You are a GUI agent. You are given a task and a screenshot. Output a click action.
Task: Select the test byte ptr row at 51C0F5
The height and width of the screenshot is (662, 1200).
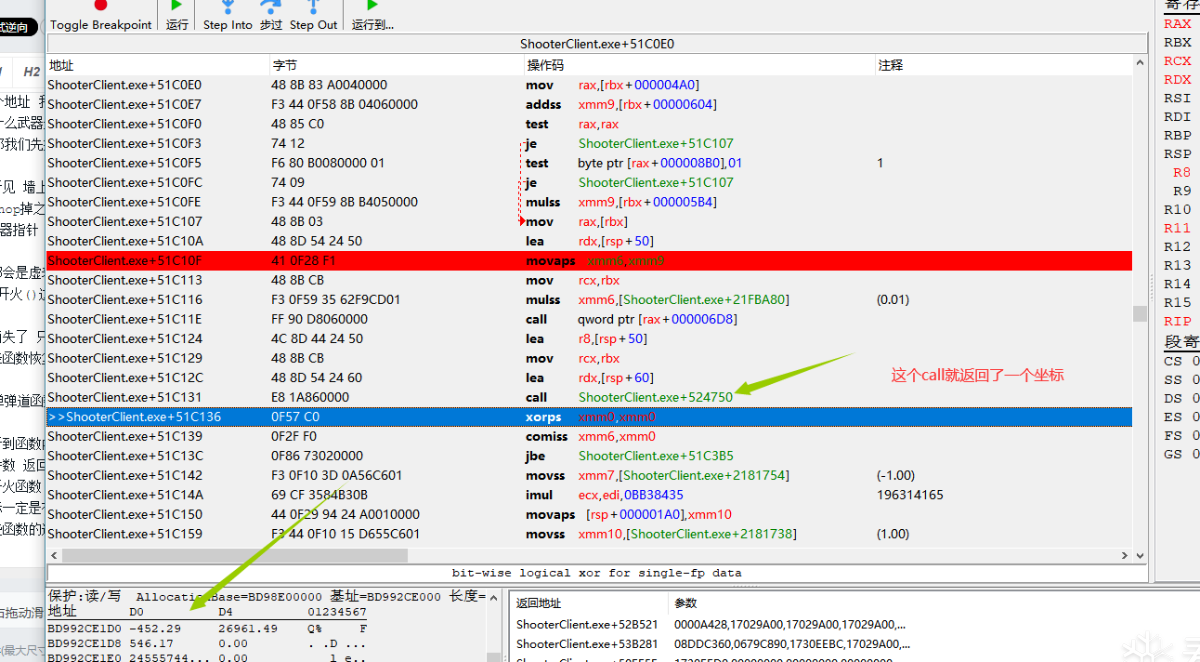tap(589, 163)
